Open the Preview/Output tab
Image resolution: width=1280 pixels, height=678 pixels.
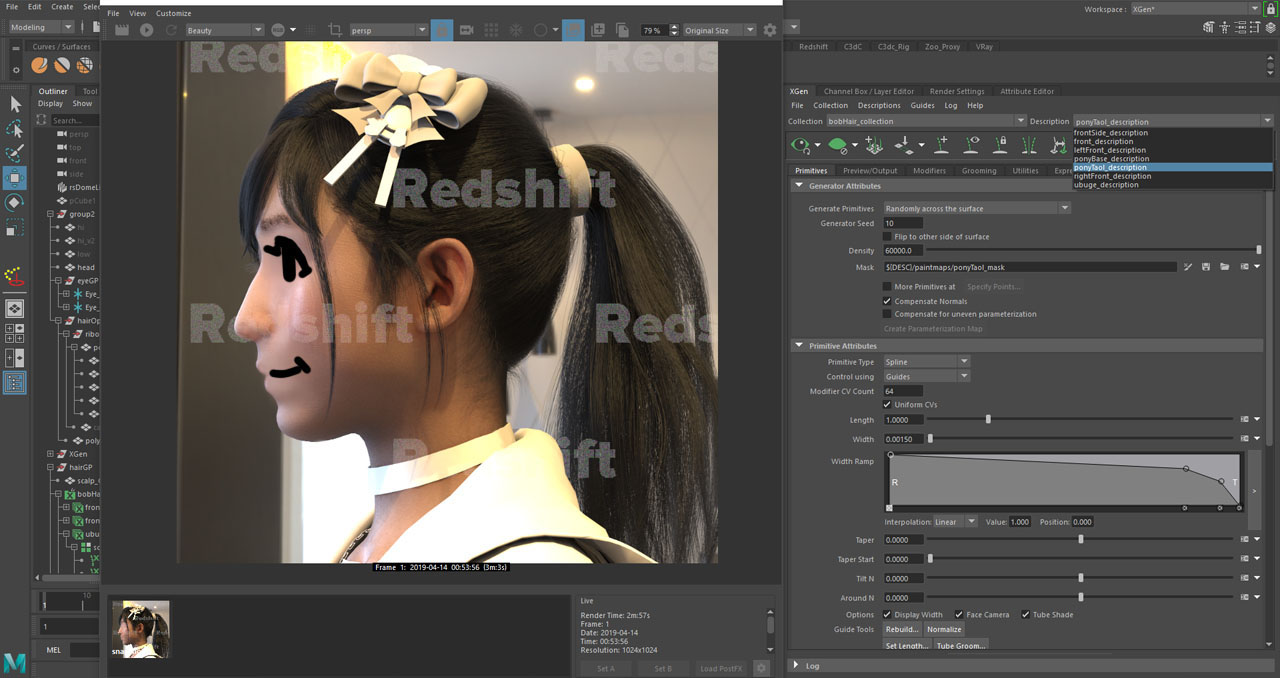click(x=870, y=171)
